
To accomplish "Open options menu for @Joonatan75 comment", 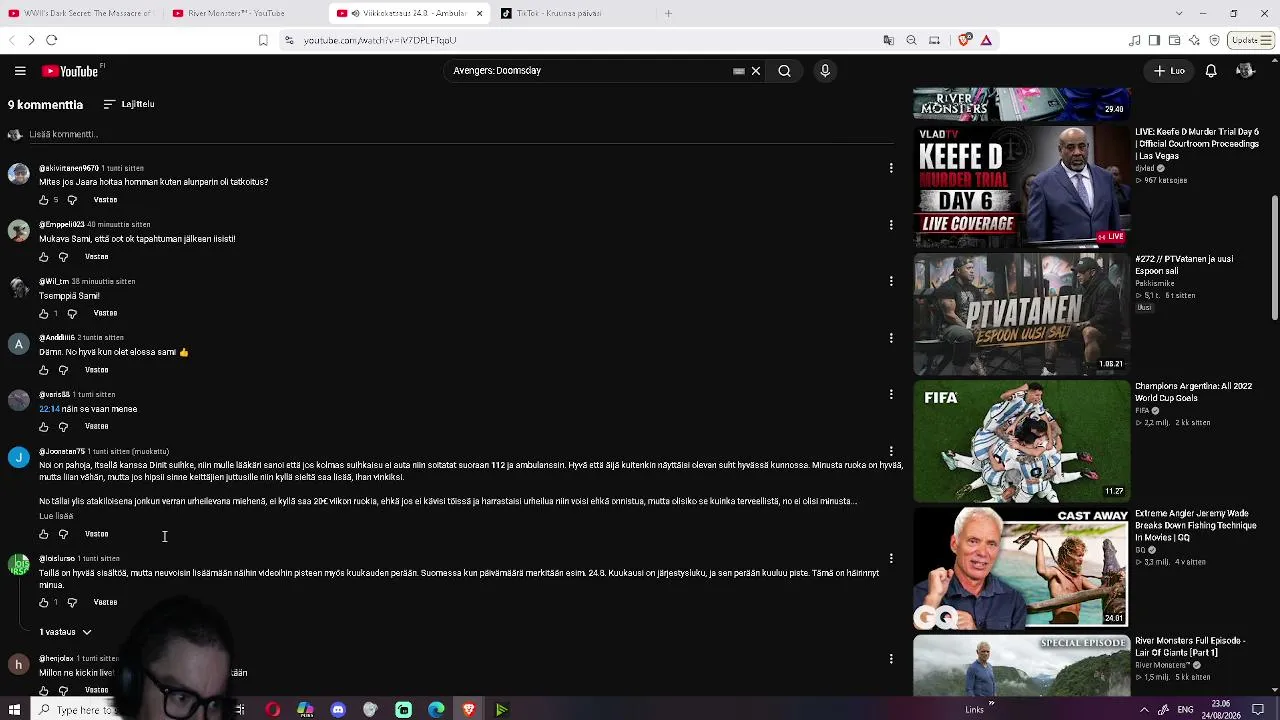I will click(x=891, y=452).
